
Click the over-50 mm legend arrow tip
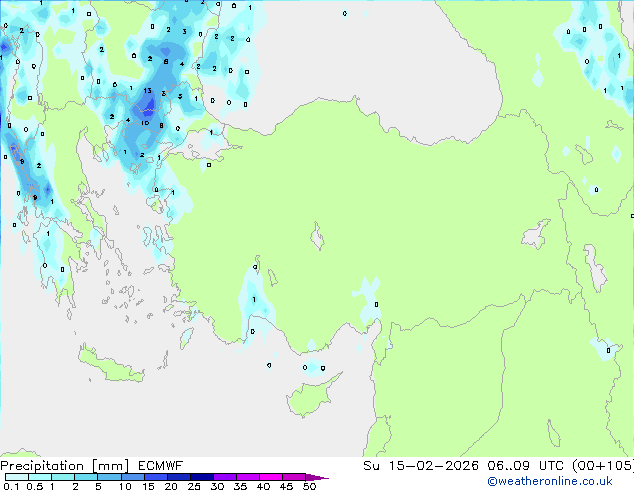[317, 477]
